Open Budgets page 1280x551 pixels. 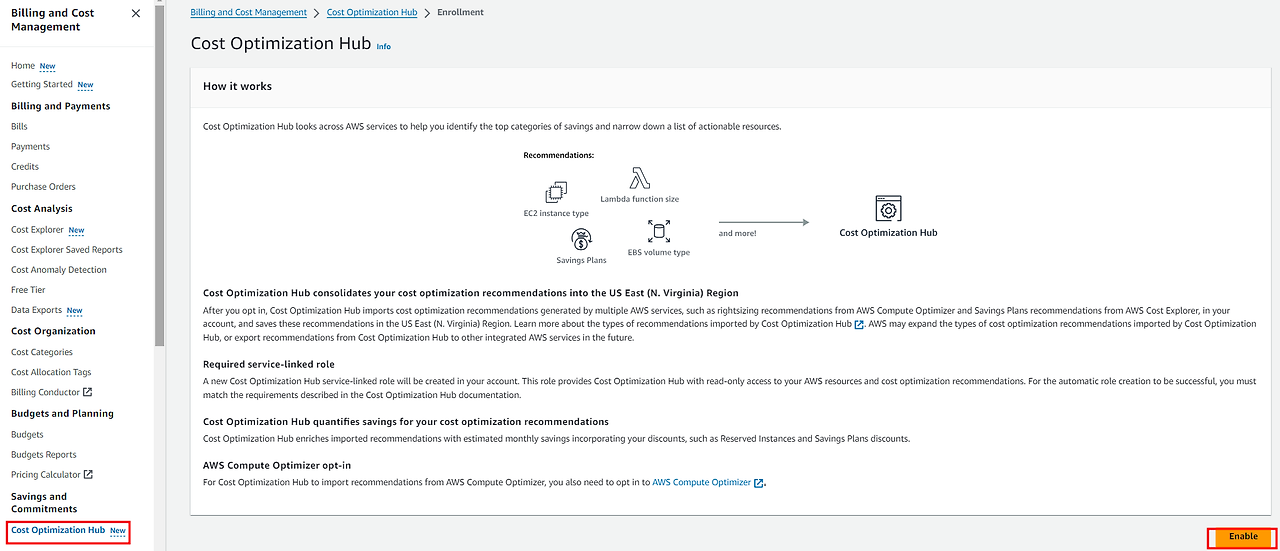click(27, 435)
